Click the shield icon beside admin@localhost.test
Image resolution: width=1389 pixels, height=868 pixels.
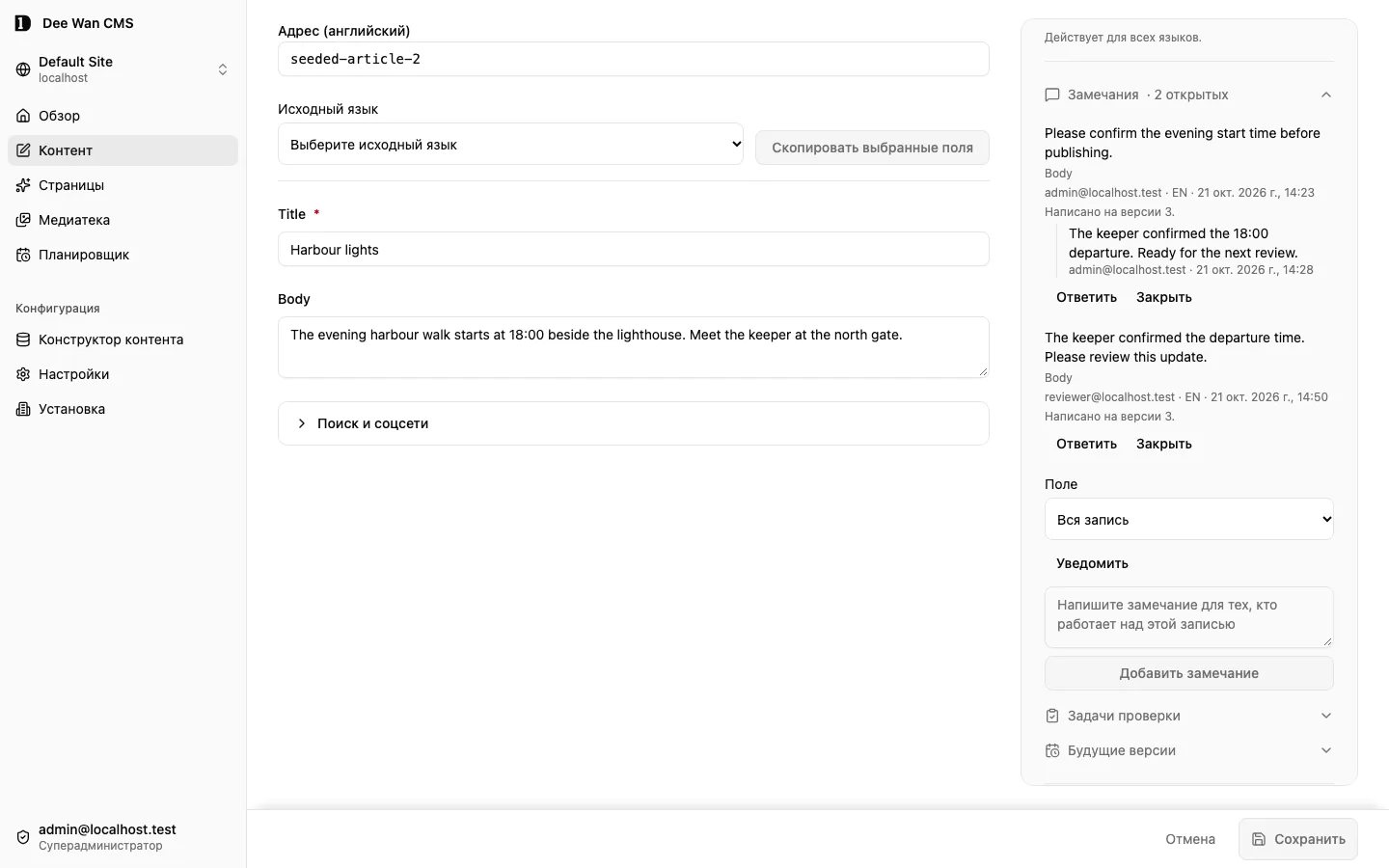(x=23, y=837)
